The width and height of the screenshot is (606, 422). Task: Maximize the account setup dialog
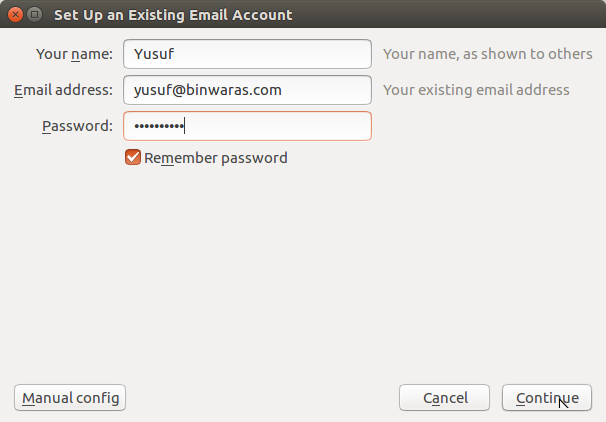34,15
